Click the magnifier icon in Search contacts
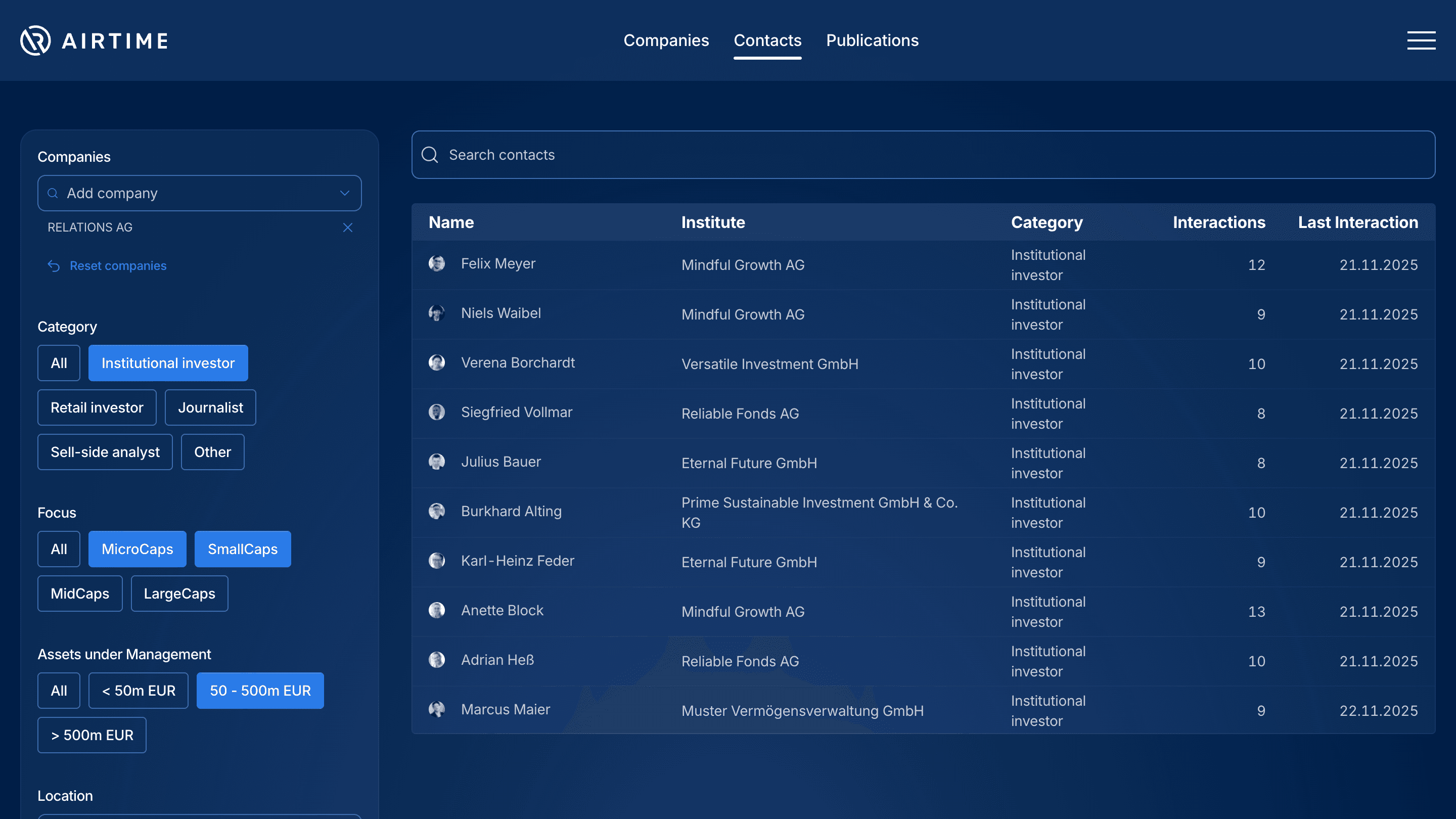Viewport: 1456px width, 819px height. click(x=430, y=155)
